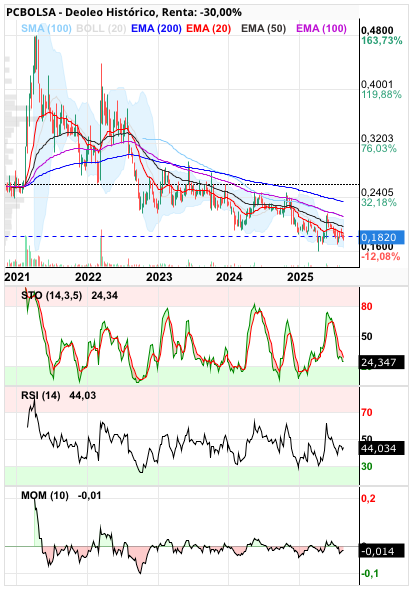Select the EMA (100) legend entry
Viewport: 413px width, 590px height.
322,29
